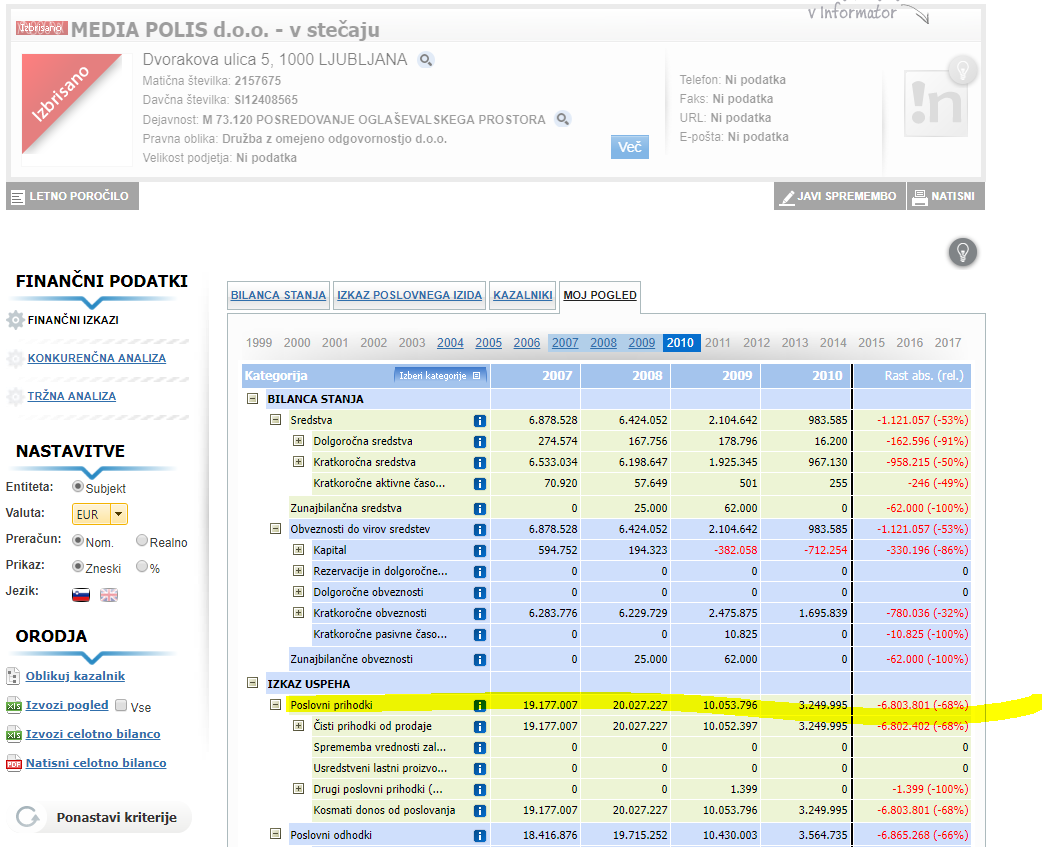Viewport: 1042px width, 847px height.
Task: Switch language using the English flag icon
Action: [x=109, y=595]
